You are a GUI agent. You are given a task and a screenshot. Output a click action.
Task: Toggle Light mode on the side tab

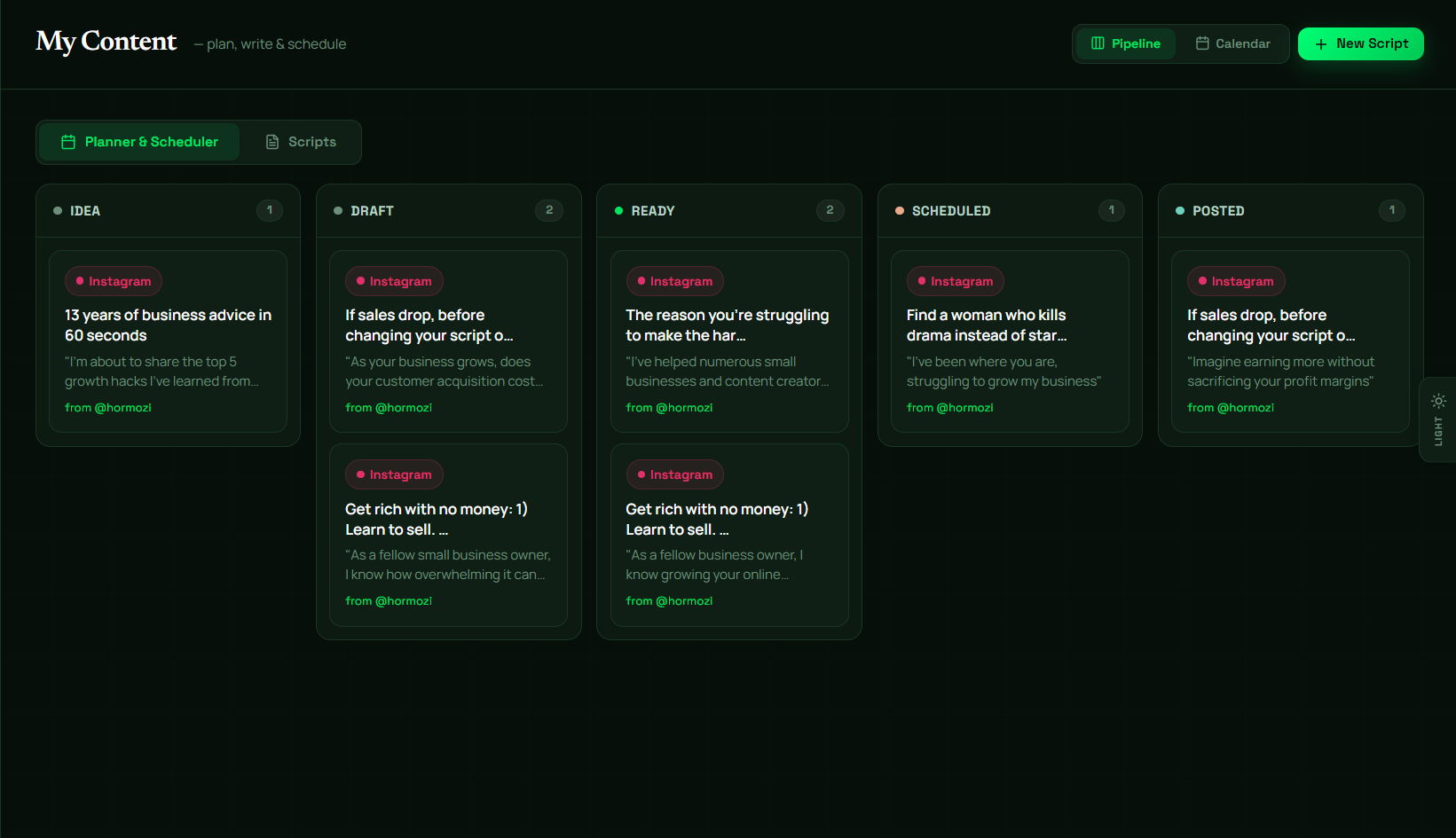pos(1438,419)
